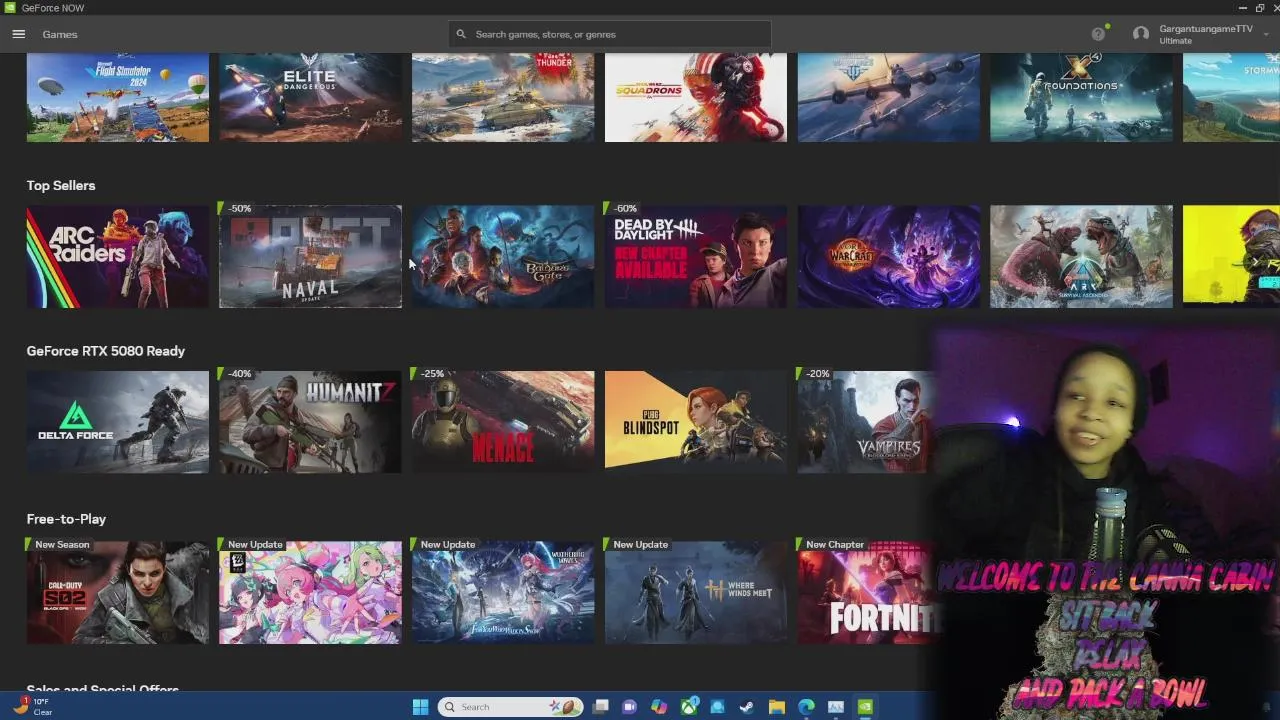Open the X4 Foundations tile

(x=1081, y=98)
